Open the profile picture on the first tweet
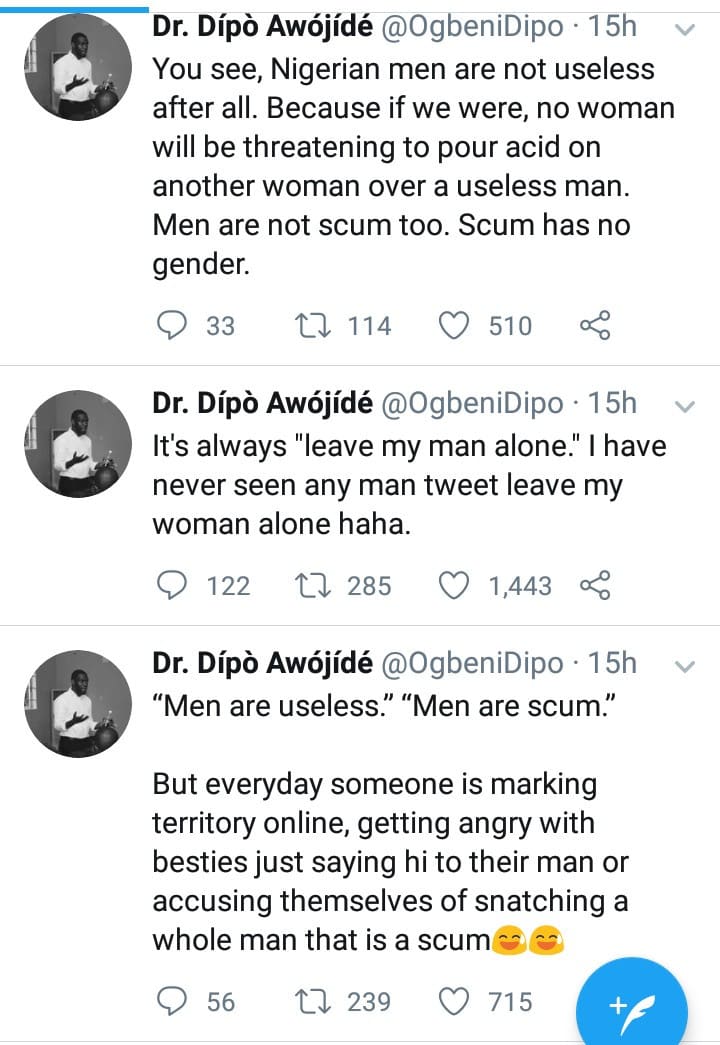The image size is (720, 1045). coord(77,68)
